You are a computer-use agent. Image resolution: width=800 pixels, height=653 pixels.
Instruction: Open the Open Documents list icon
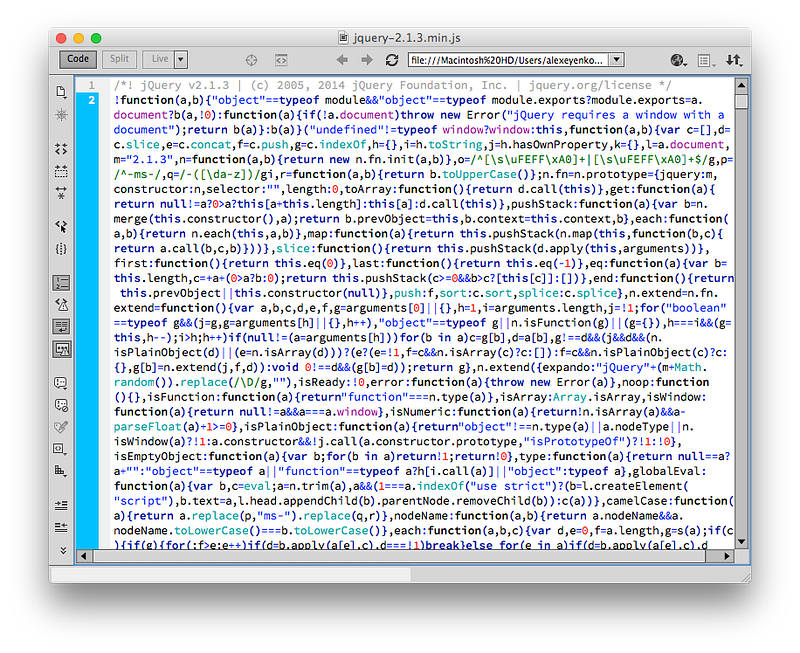[x=61, y=91]
